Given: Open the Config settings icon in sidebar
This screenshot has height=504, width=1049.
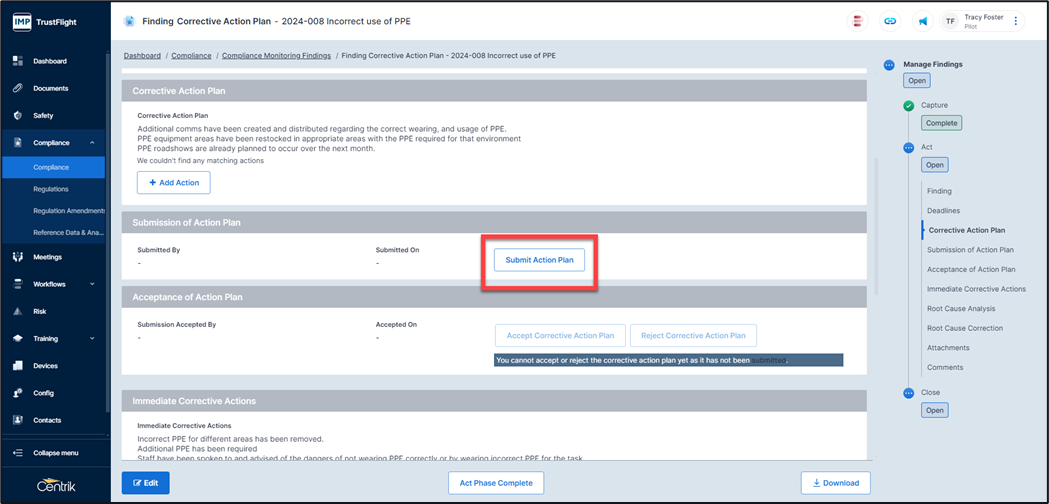Looking at the screenshot, I should click(18, 393).
